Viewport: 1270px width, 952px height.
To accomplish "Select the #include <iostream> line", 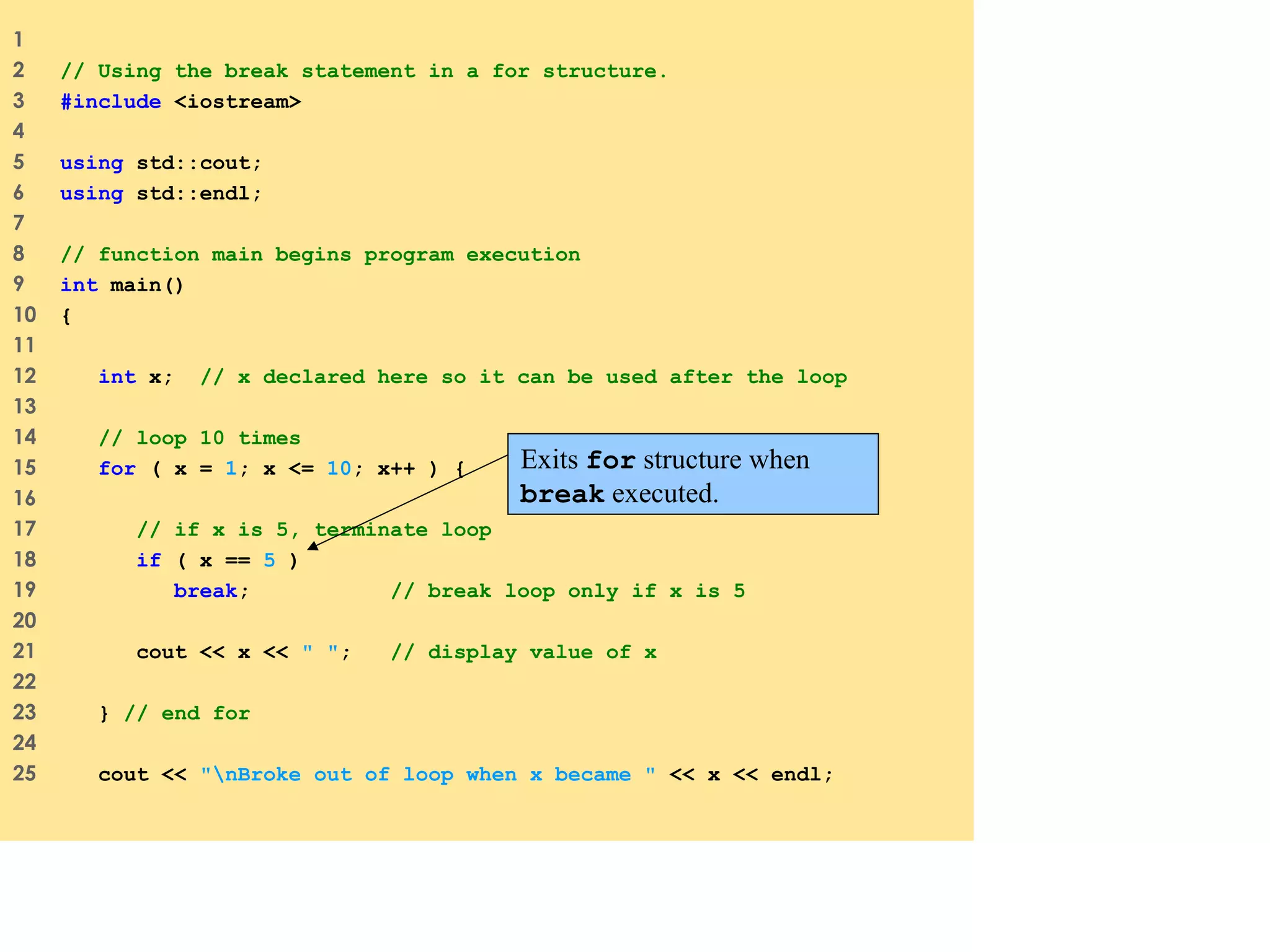I will coord(180,102).
